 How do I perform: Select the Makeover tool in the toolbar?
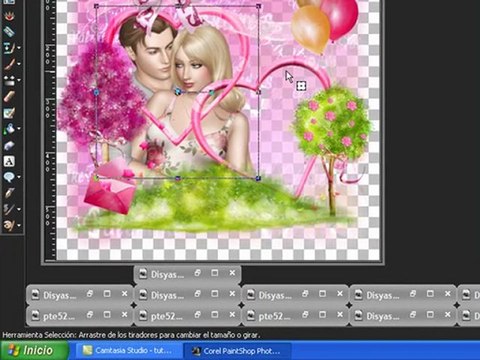click(x=9, y=32)
